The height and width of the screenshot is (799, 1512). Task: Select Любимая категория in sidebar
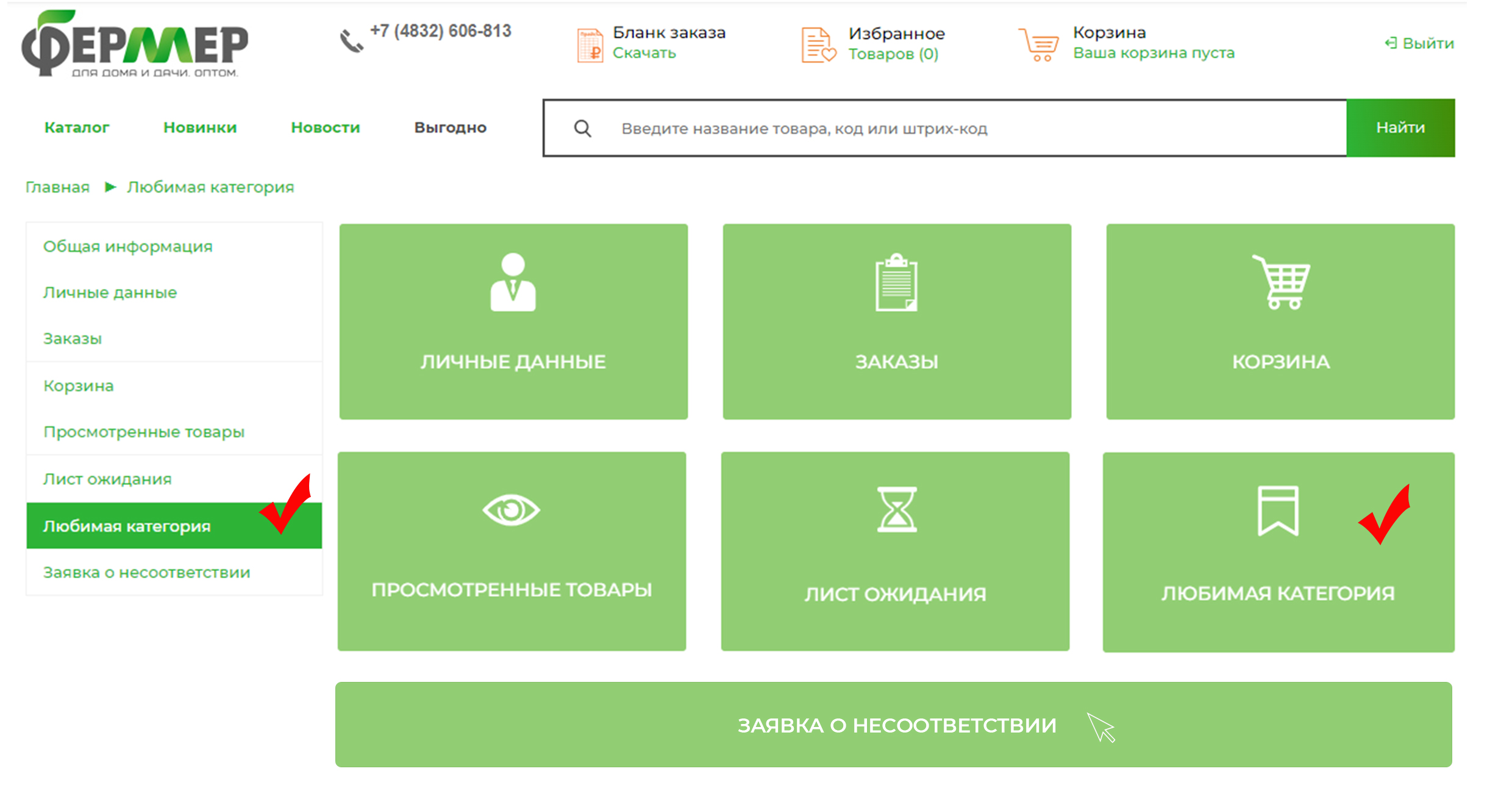pyautogui.click(x=174, y=526)
